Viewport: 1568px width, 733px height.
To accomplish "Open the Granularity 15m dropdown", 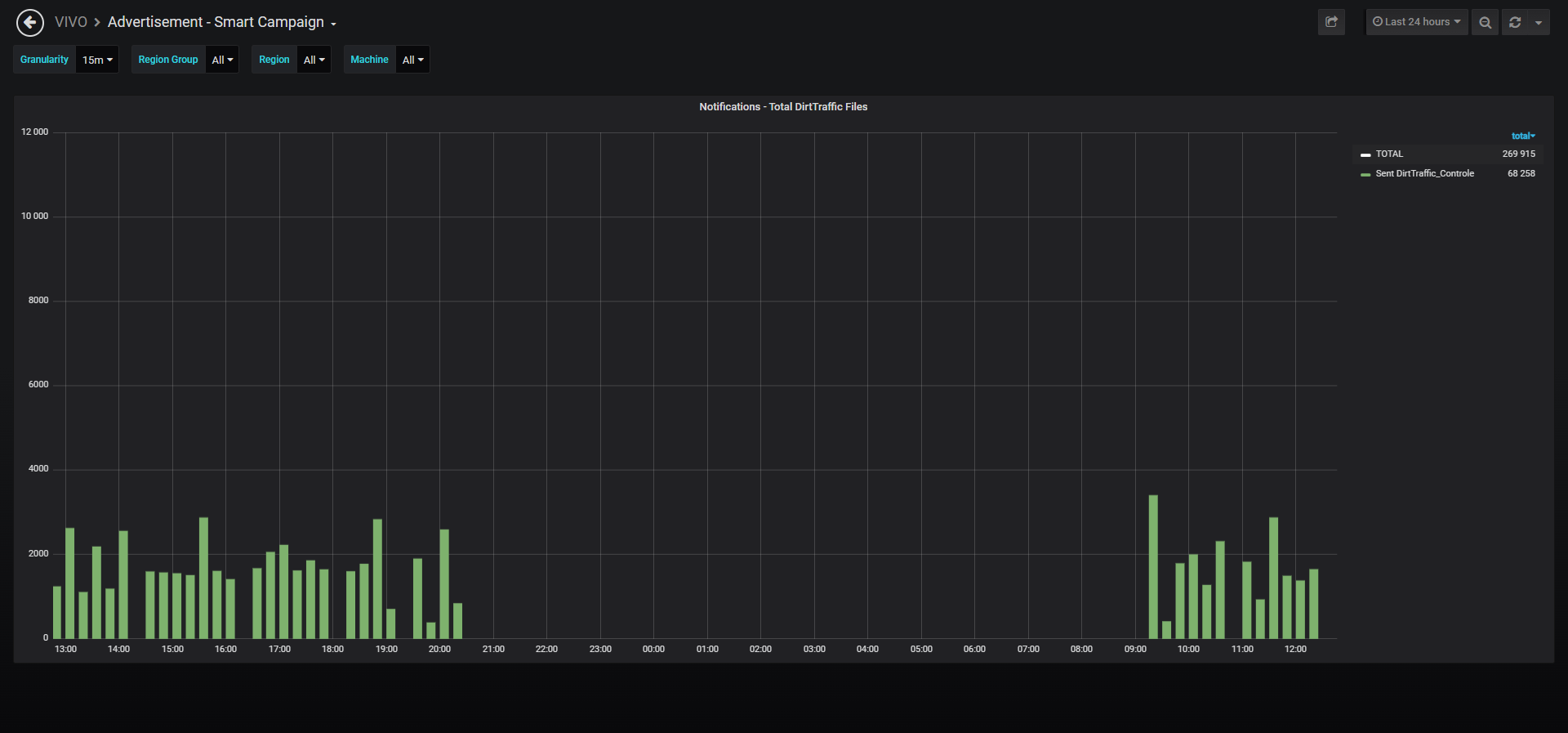I will 97,60.
